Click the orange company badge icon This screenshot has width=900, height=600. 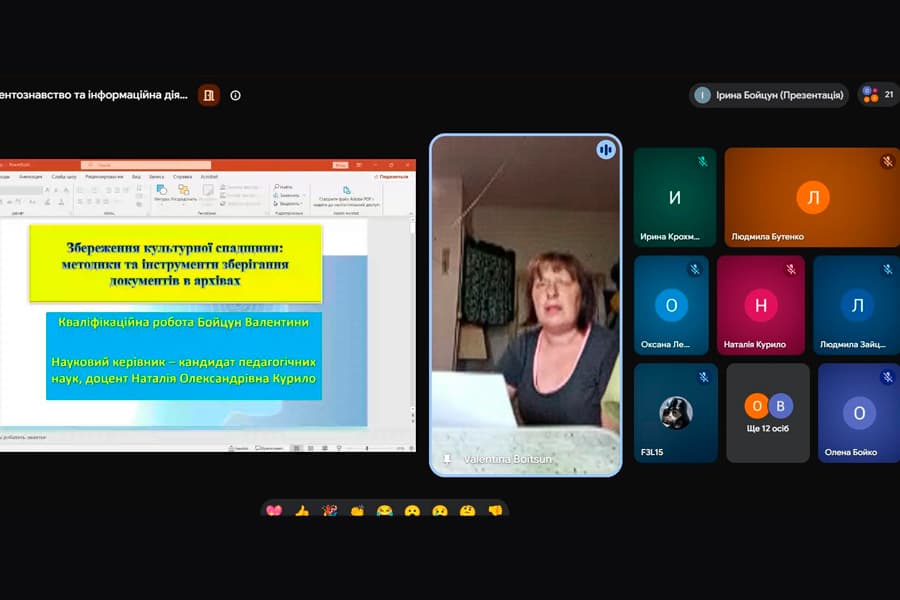tap(209, 95)
